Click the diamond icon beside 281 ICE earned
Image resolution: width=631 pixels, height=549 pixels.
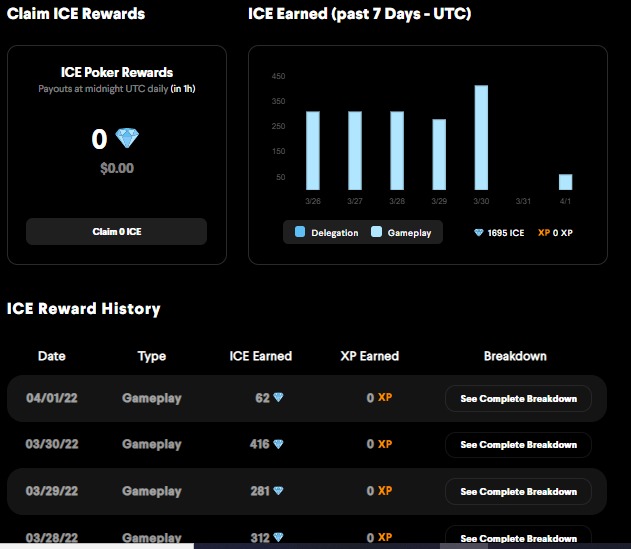(x=278, y=491)
